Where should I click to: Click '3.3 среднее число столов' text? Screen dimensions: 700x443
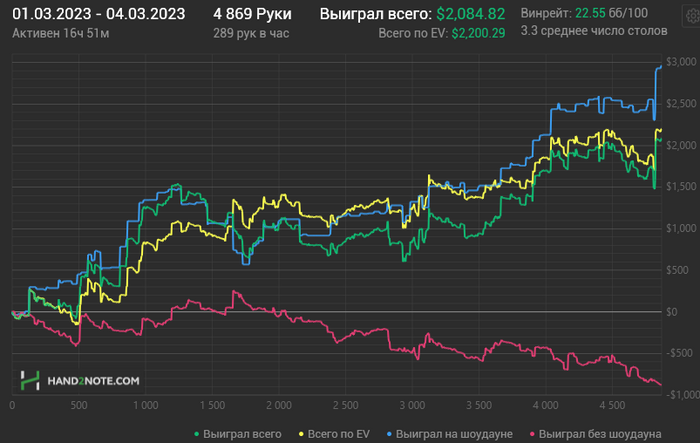click(594, 31)
